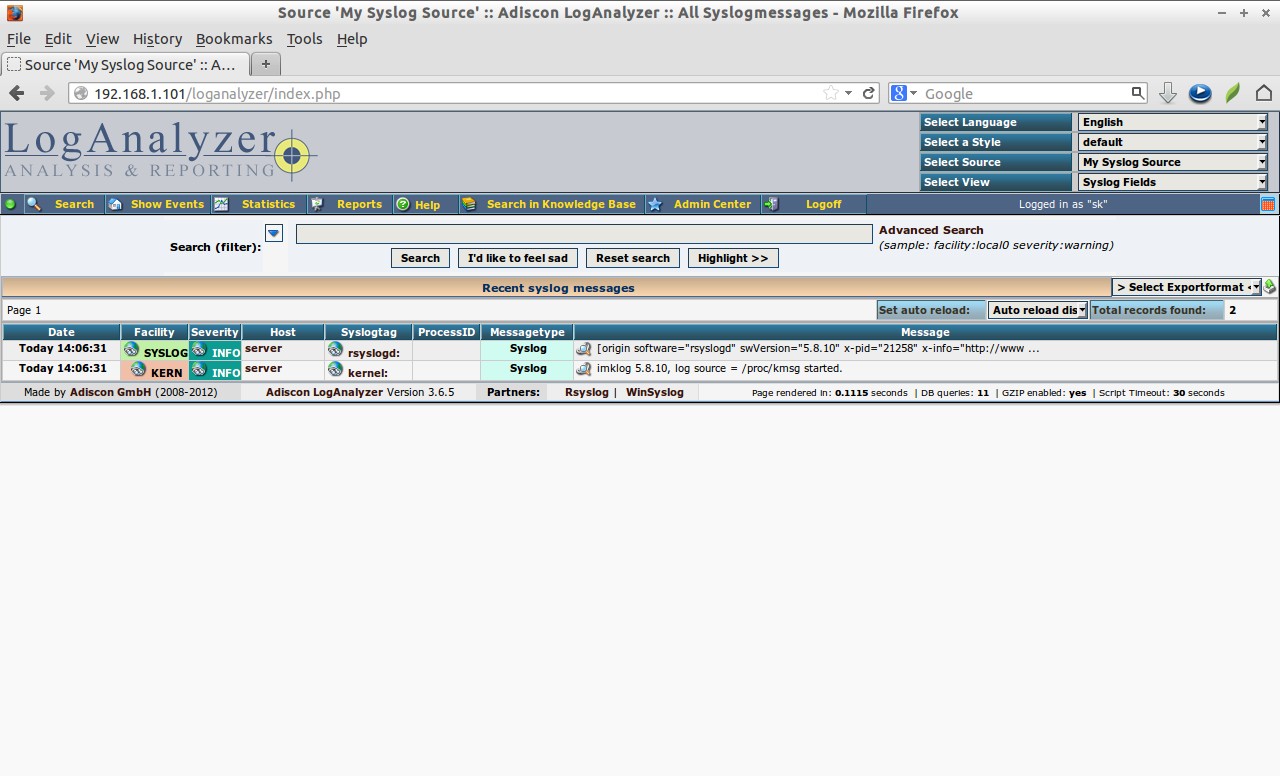Open the Auto reload dropdown
This screenshot has height=776, width=1280.
(x=1038, y=310)
